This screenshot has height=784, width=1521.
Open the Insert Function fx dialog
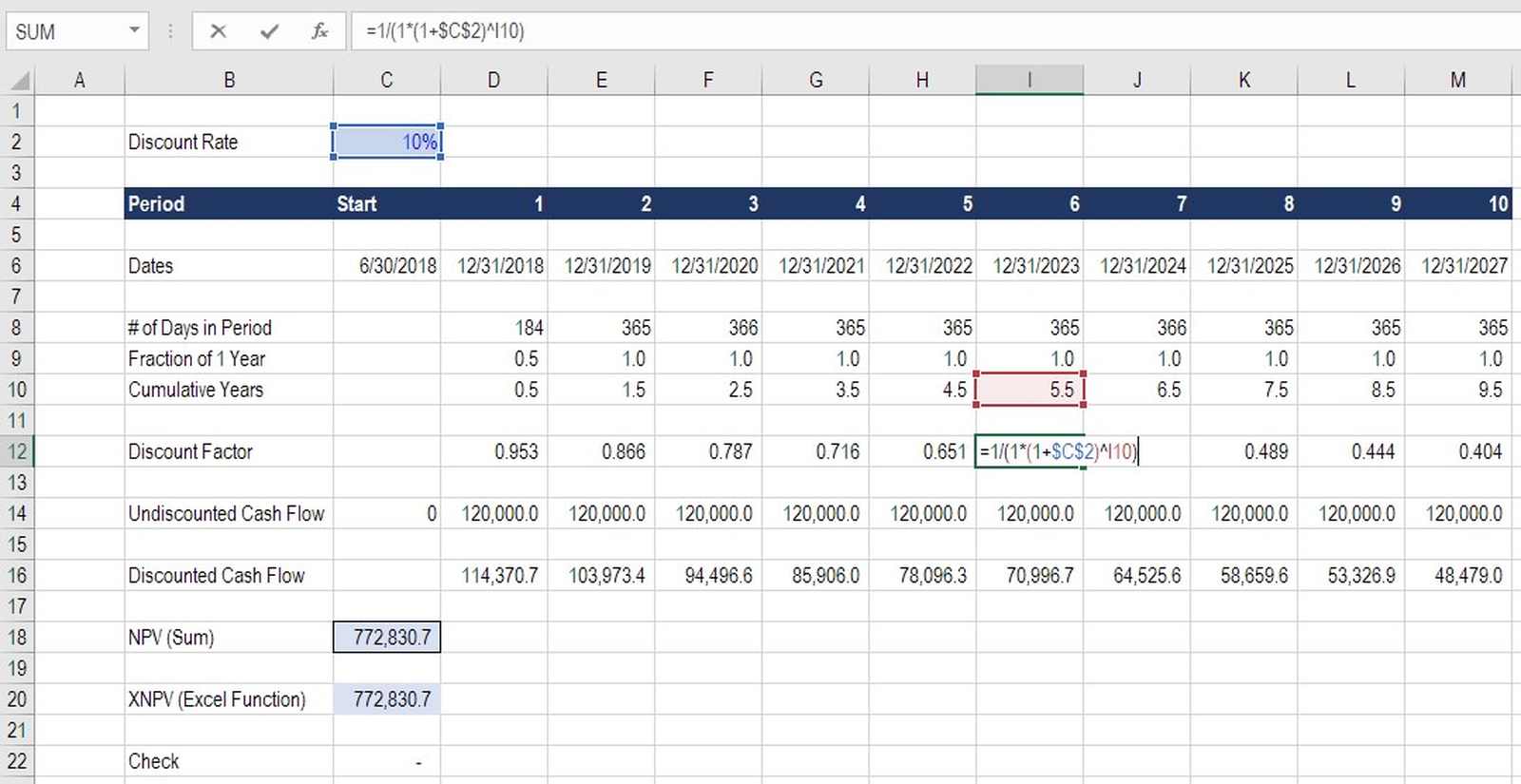(319, 31)
